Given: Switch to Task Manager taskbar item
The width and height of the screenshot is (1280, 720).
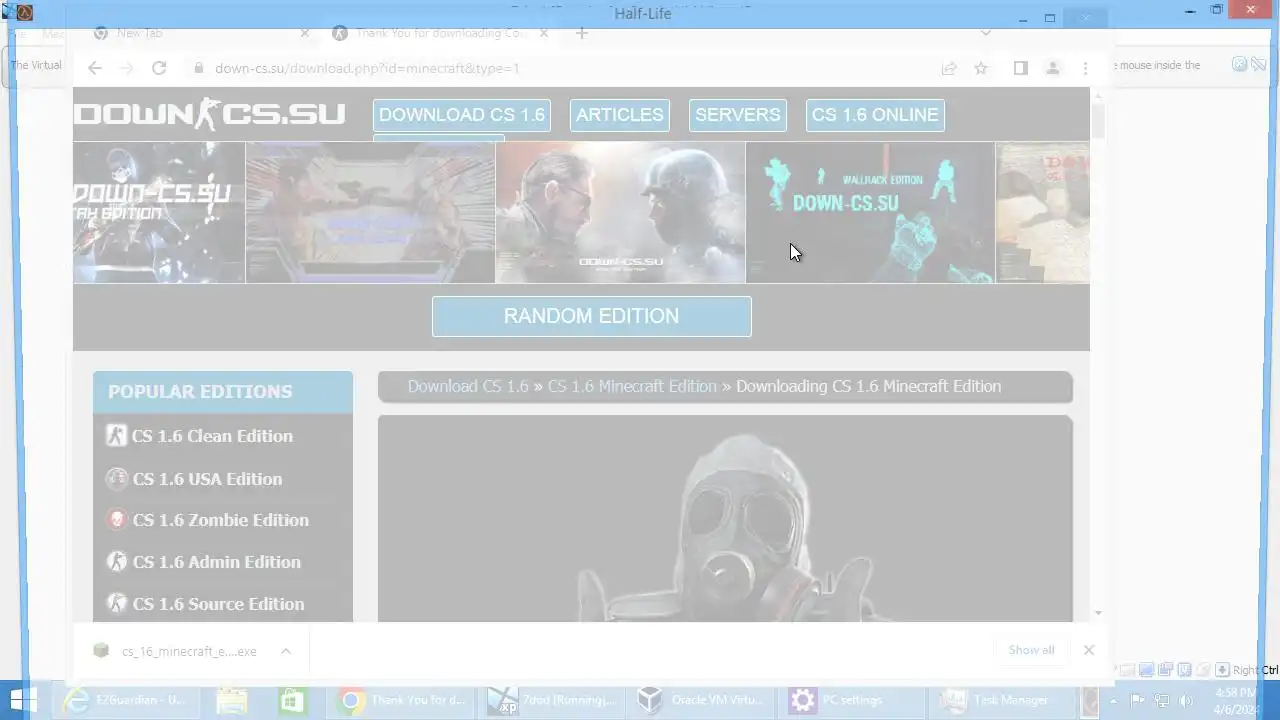Looking at the screenshot, I should 1001,700.
